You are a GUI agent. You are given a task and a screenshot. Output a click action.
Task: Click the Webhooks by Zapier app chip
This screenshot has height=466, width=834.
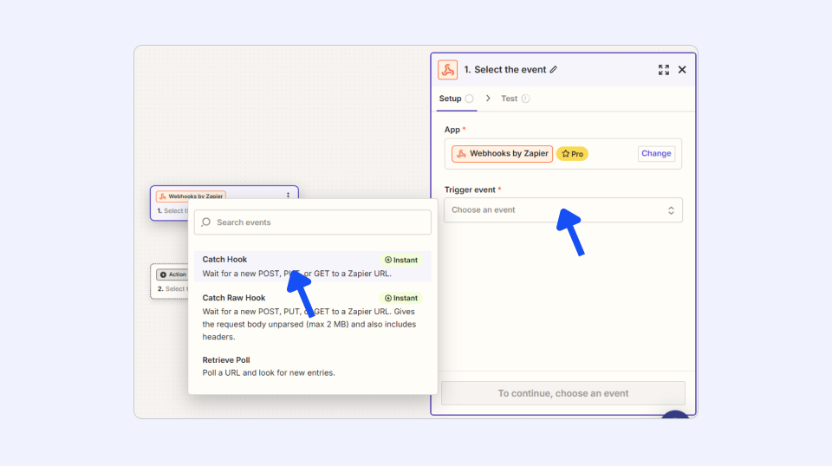[502, 154]
